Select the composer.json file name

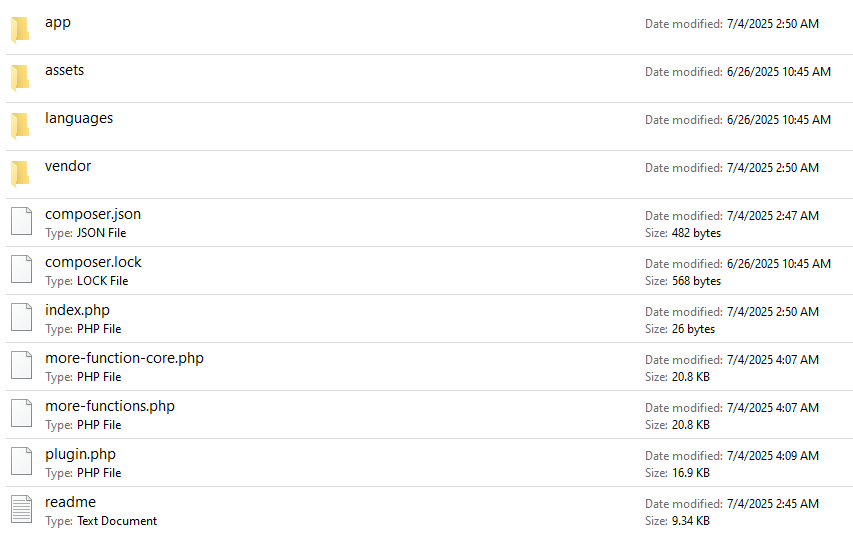[93, 214]
